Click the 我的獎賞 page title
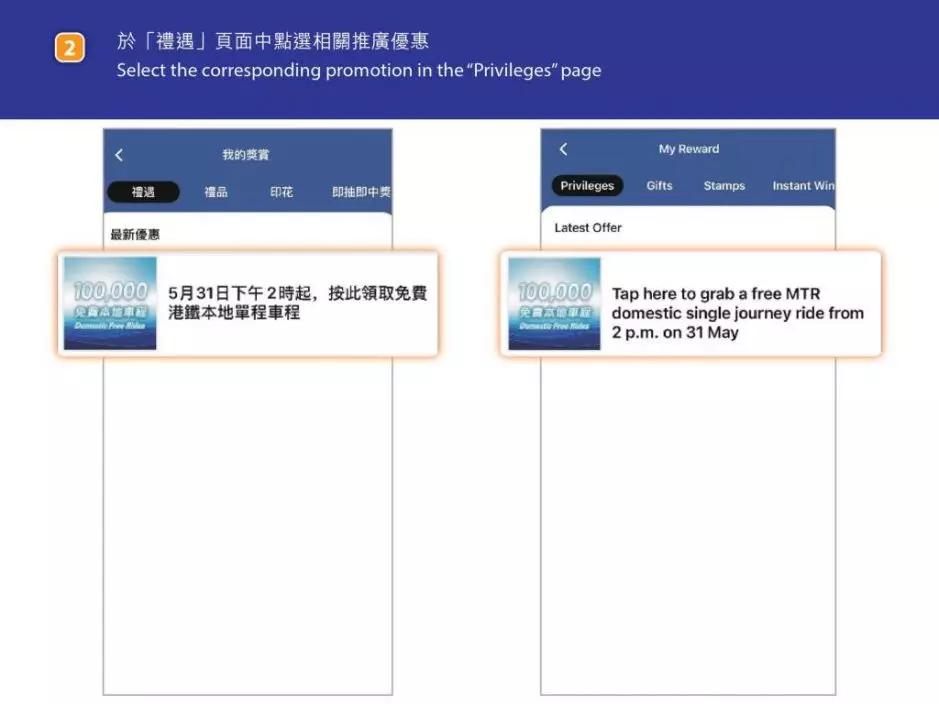Screen dimensions: 939x704 (x=245, y=155)
